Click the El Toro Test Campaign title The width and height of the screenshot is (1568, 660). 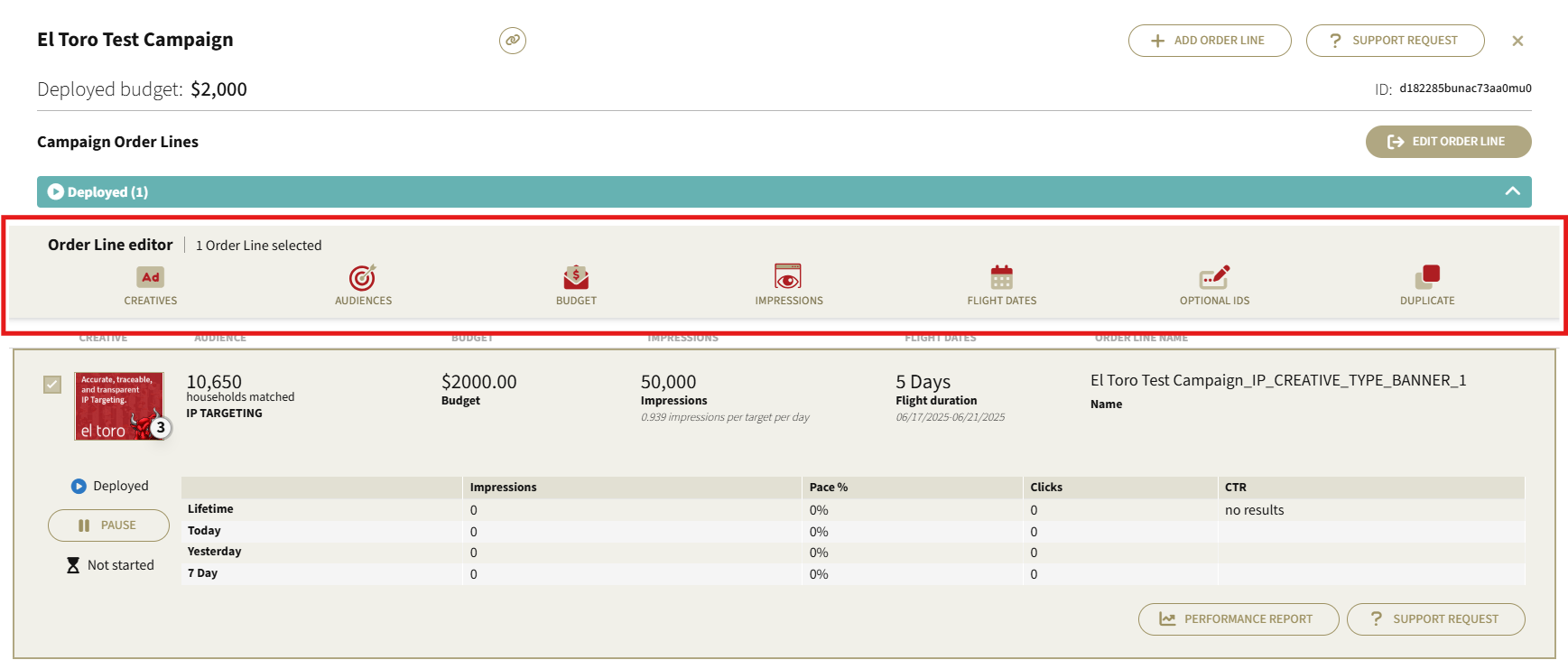click(135, 40)
